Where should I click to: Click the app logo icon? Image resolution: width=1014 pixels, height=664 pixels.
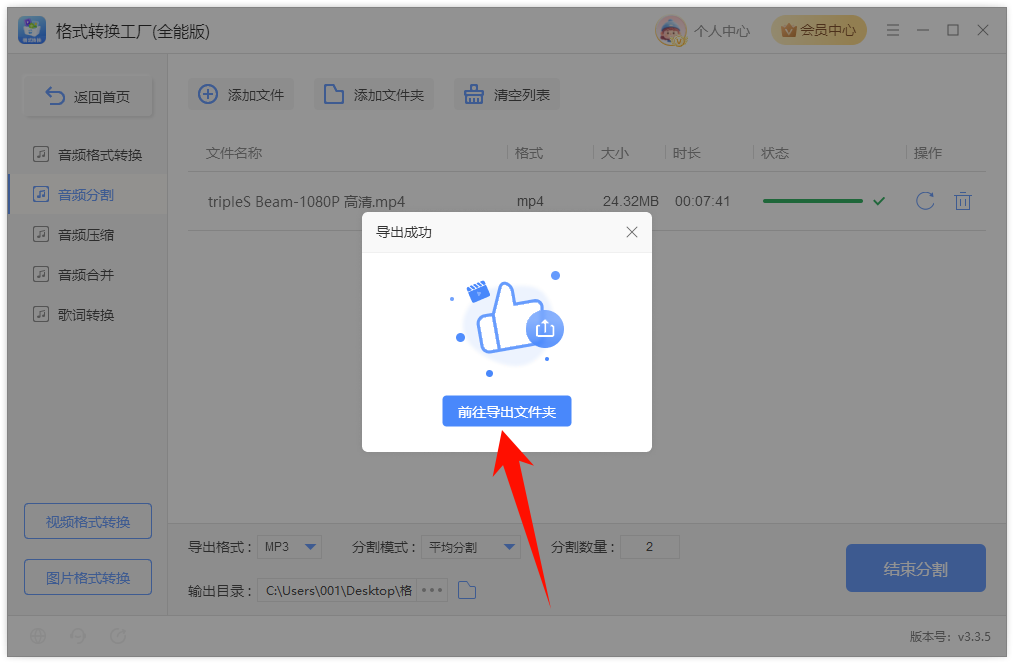(x=32, y=30)
